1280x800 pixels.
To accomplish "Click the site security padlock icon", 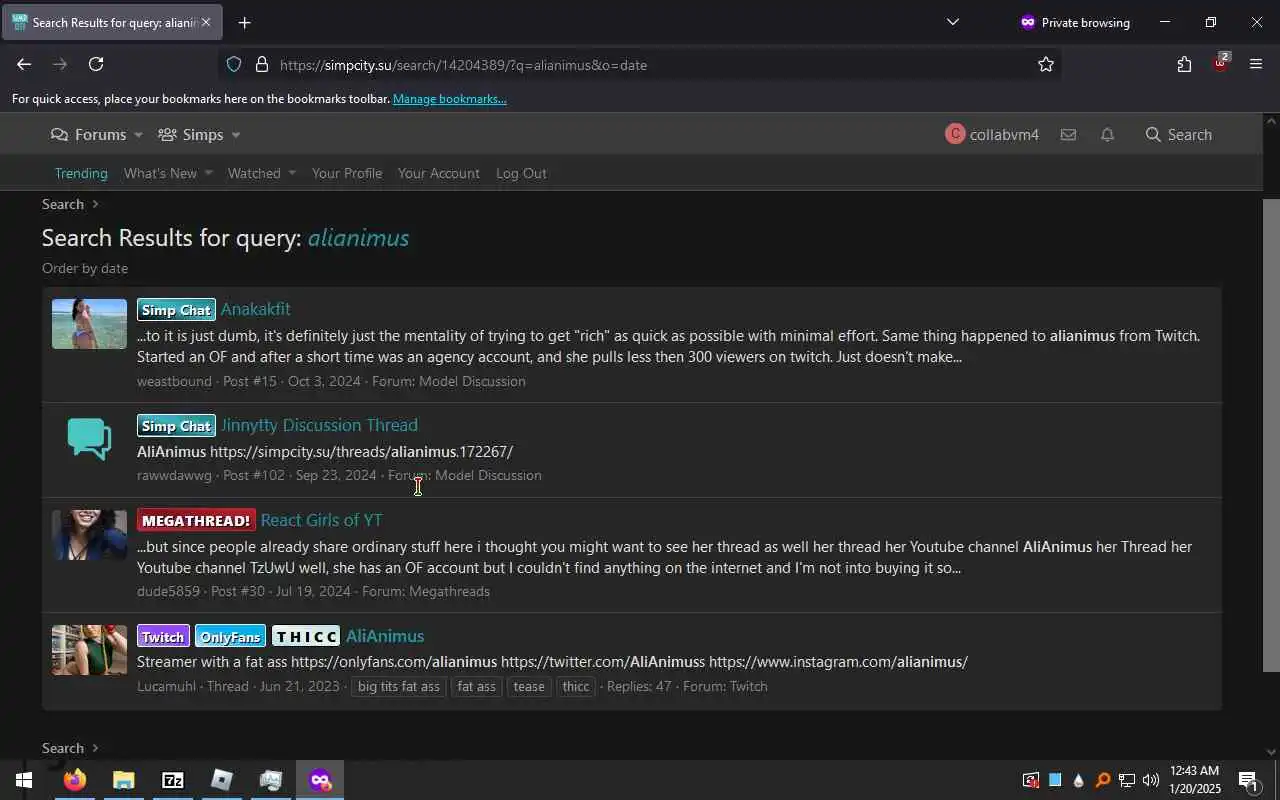I will tap(262, 64).
